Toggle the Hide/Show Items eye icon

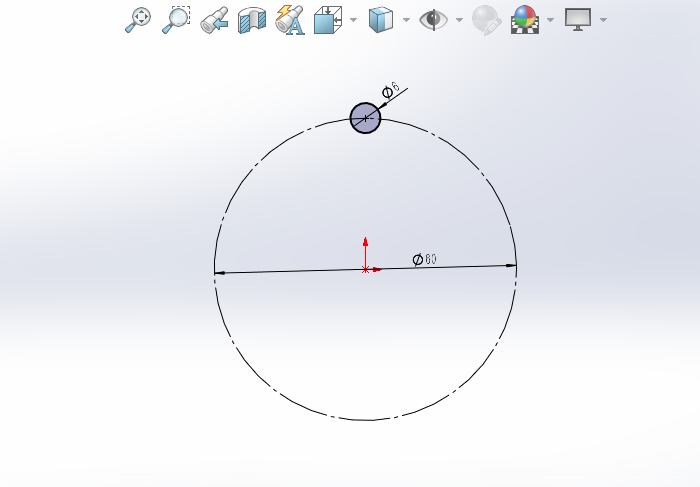(x=433, y=20)
